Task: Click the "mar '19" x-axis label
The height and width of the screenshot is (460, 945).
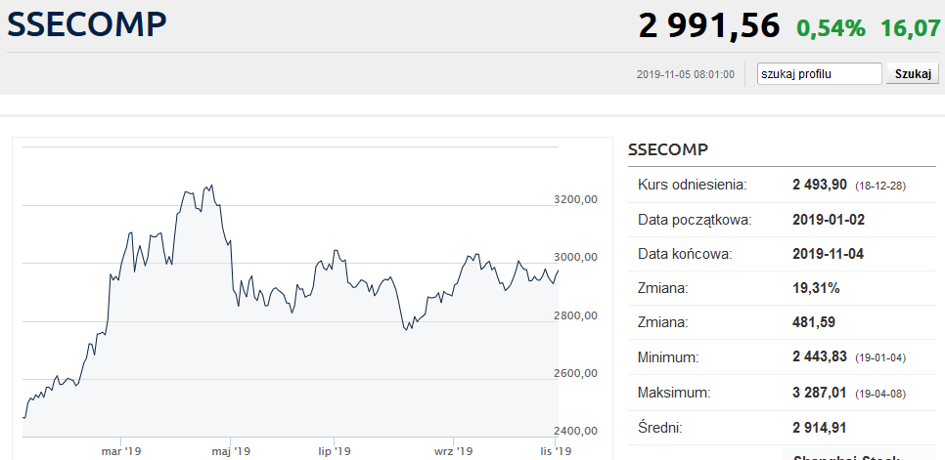Action: (121, 451)
